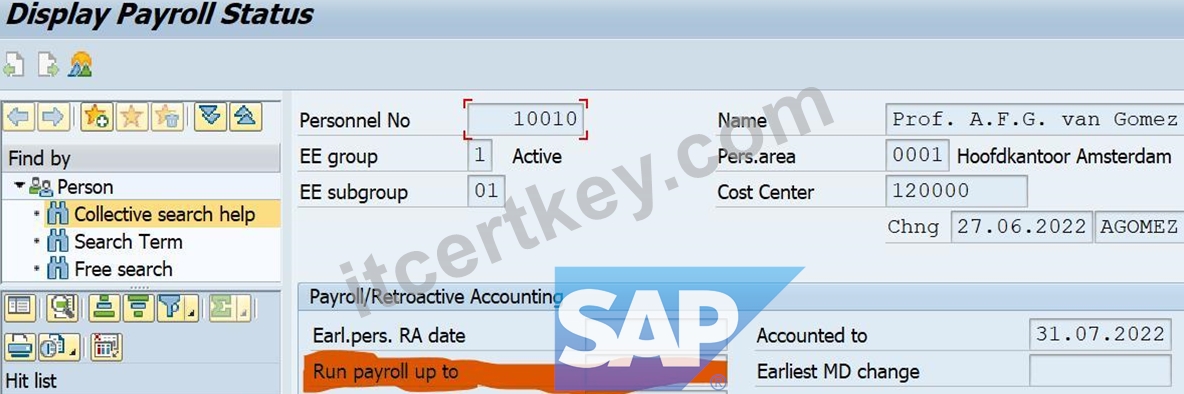Click the next personnel record icon
1184x394 pixels.
point(48,65)
